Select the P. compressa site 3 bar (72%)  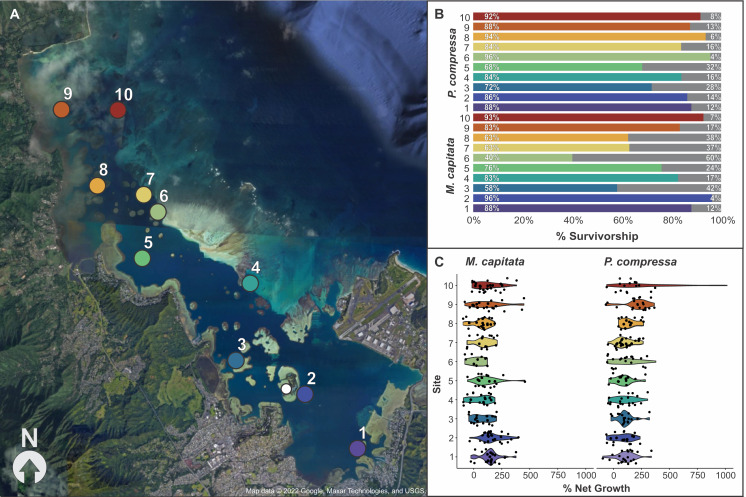pos(562,87)
